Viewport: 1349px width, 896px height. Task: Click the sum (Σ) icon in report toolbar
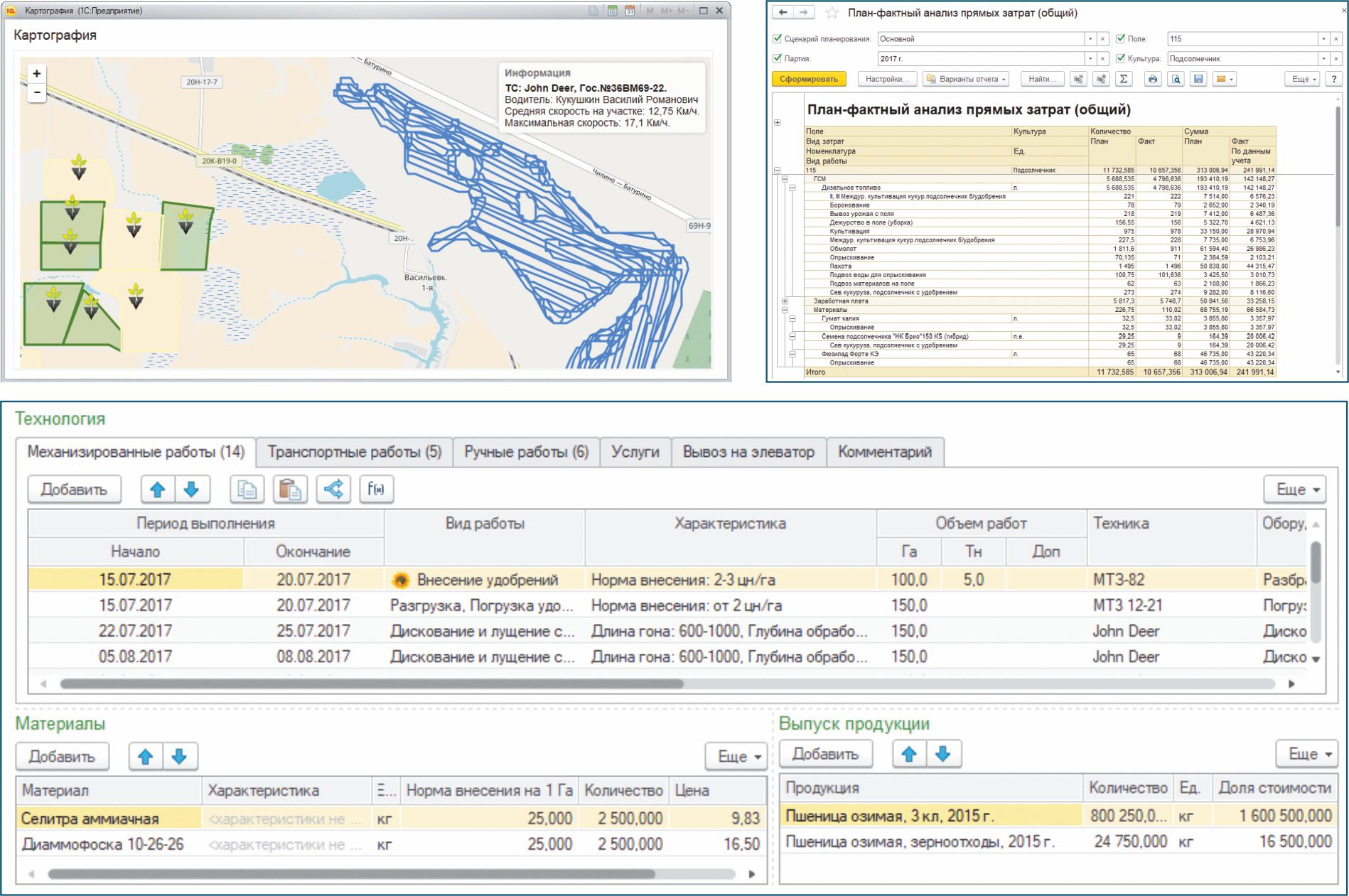[x=1124, y=79]
